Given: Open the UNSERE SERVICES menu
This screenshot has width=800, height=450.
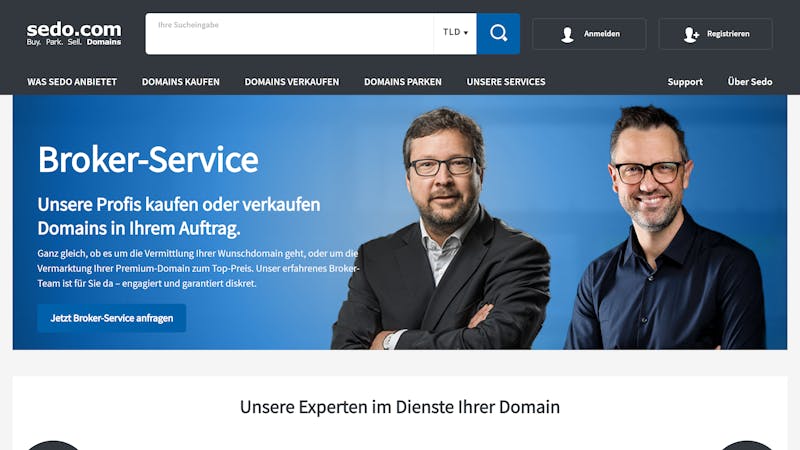Looking at the screenshot, I should pyautogui.click(x=506, y=82).
